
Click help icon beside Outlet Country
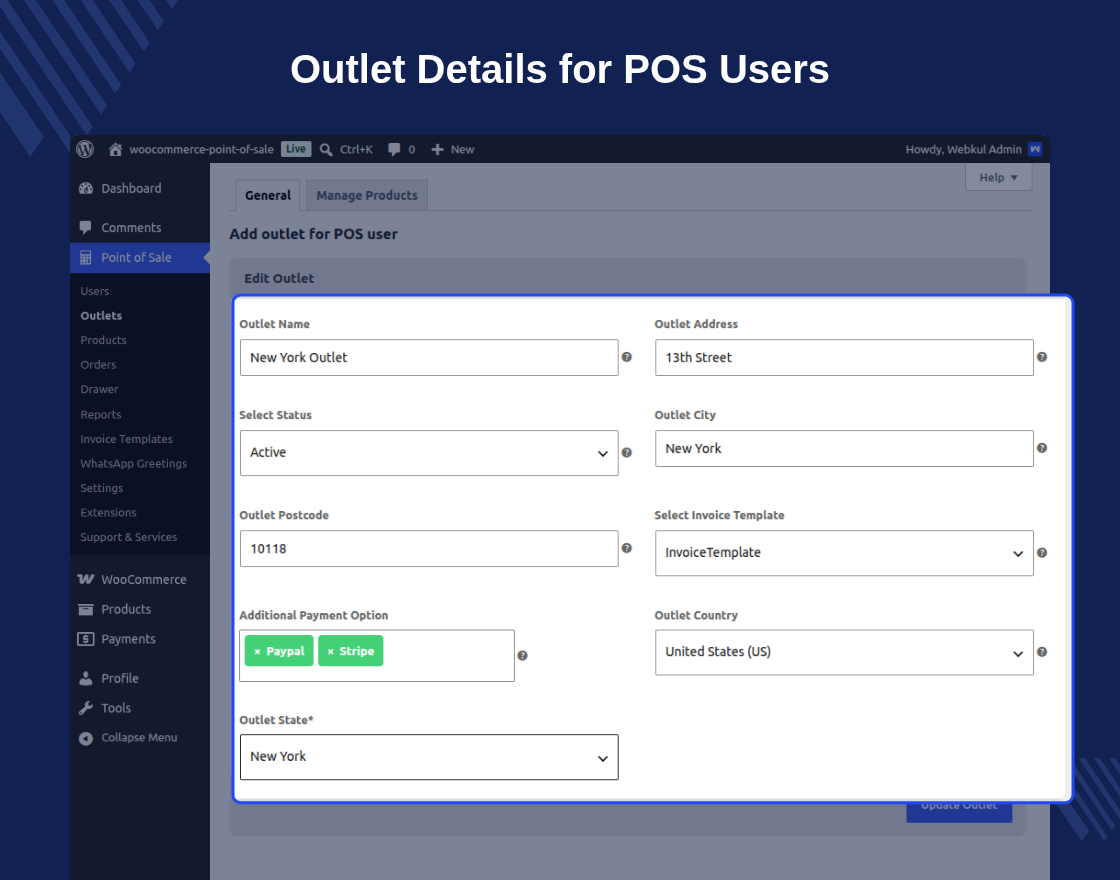1042,652
